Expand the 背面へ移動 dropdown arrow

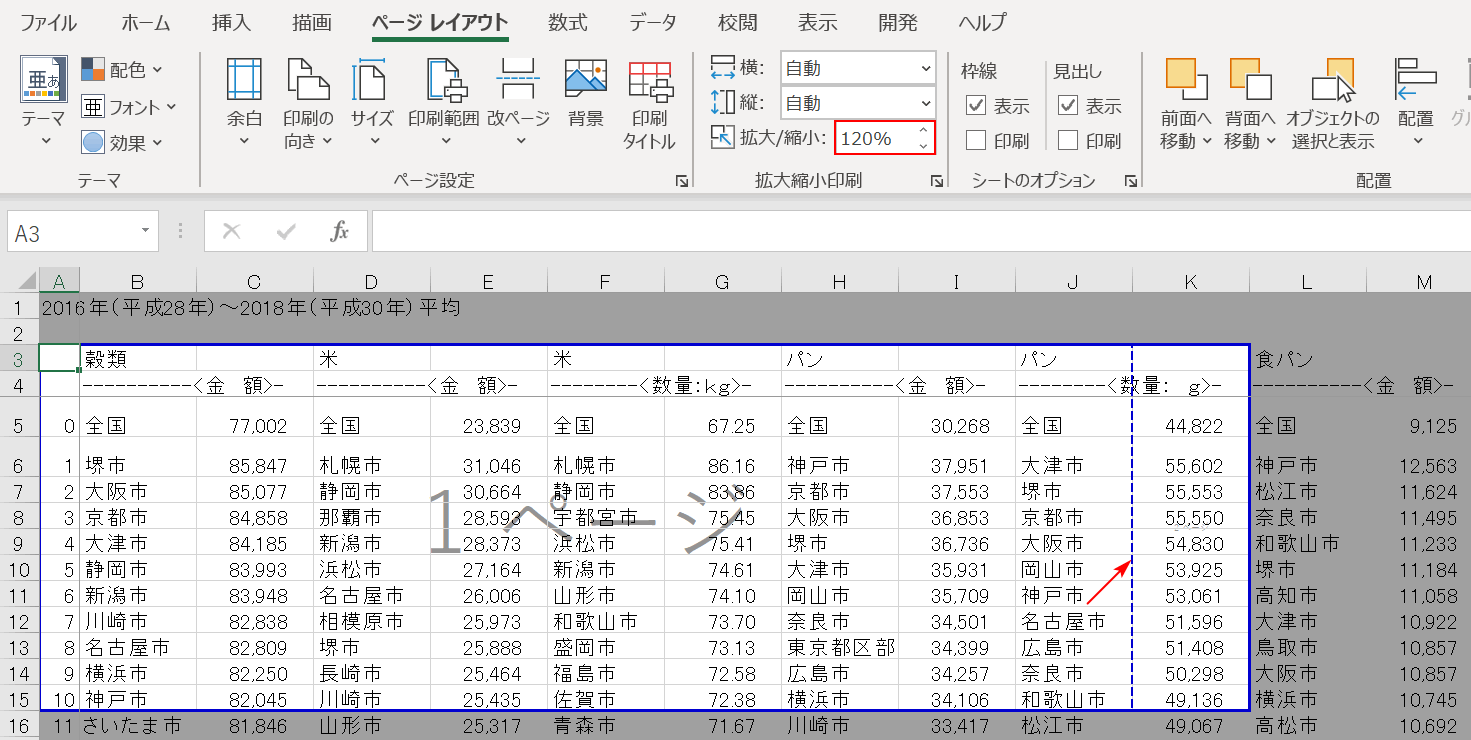[x=1271, y=141]
